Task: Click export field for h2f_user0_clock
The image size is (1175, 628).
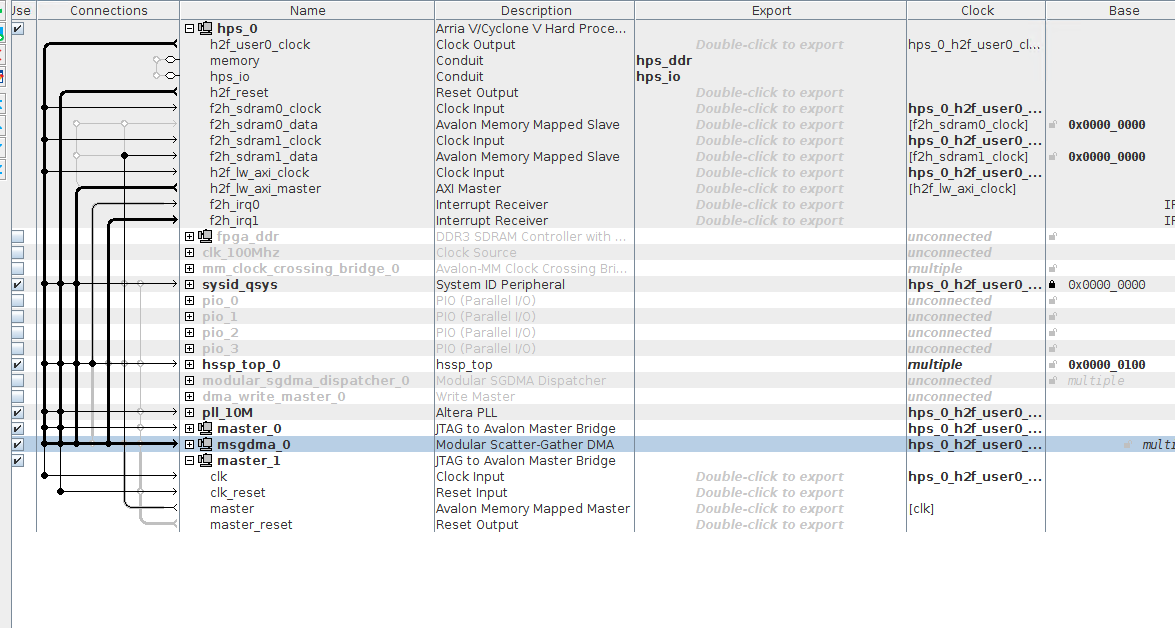Action: pyautogui.click(x=769, y=45)
